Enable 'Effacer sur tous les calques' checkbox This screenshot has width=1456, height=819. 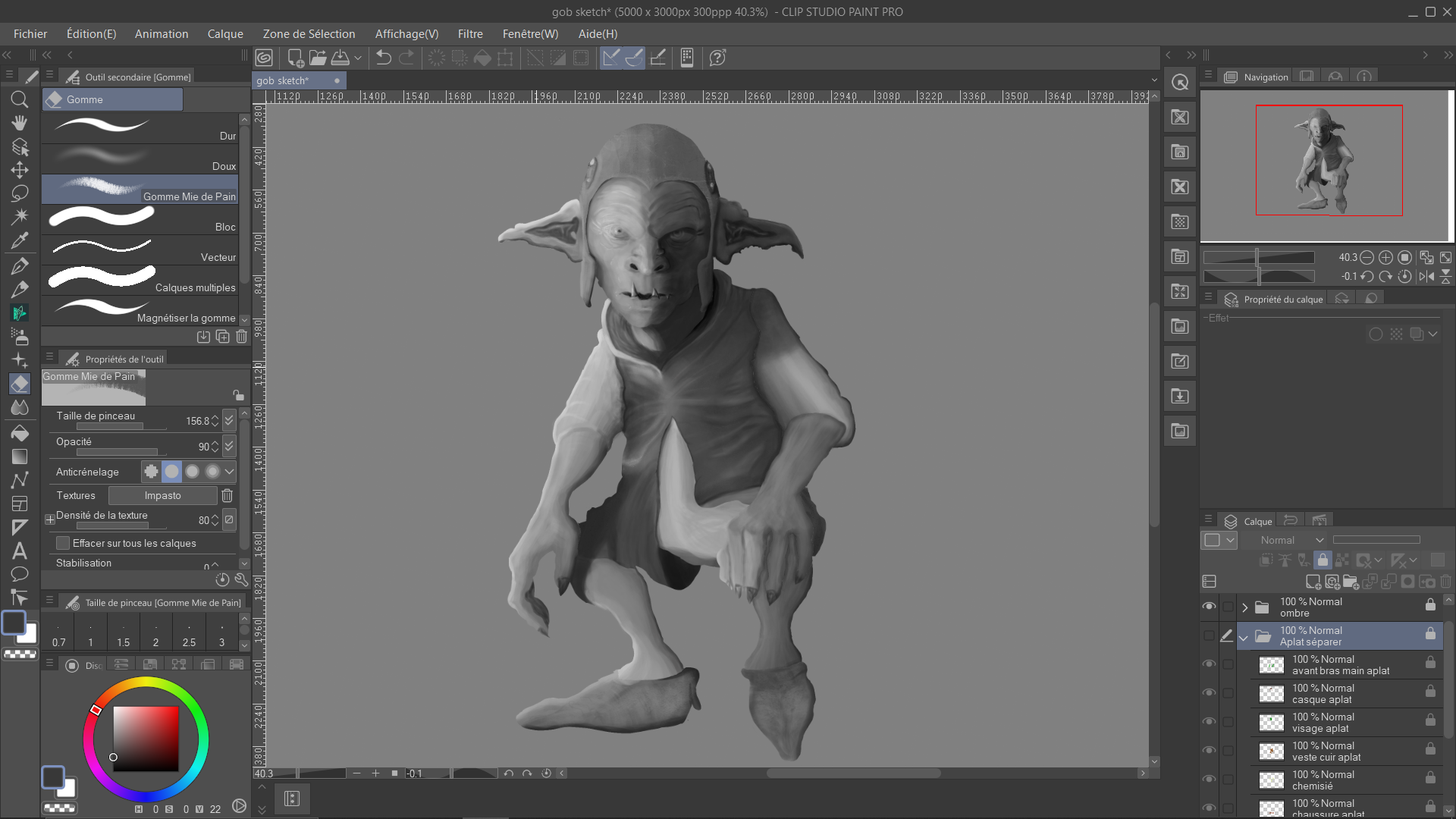click(x=64, y=543)
